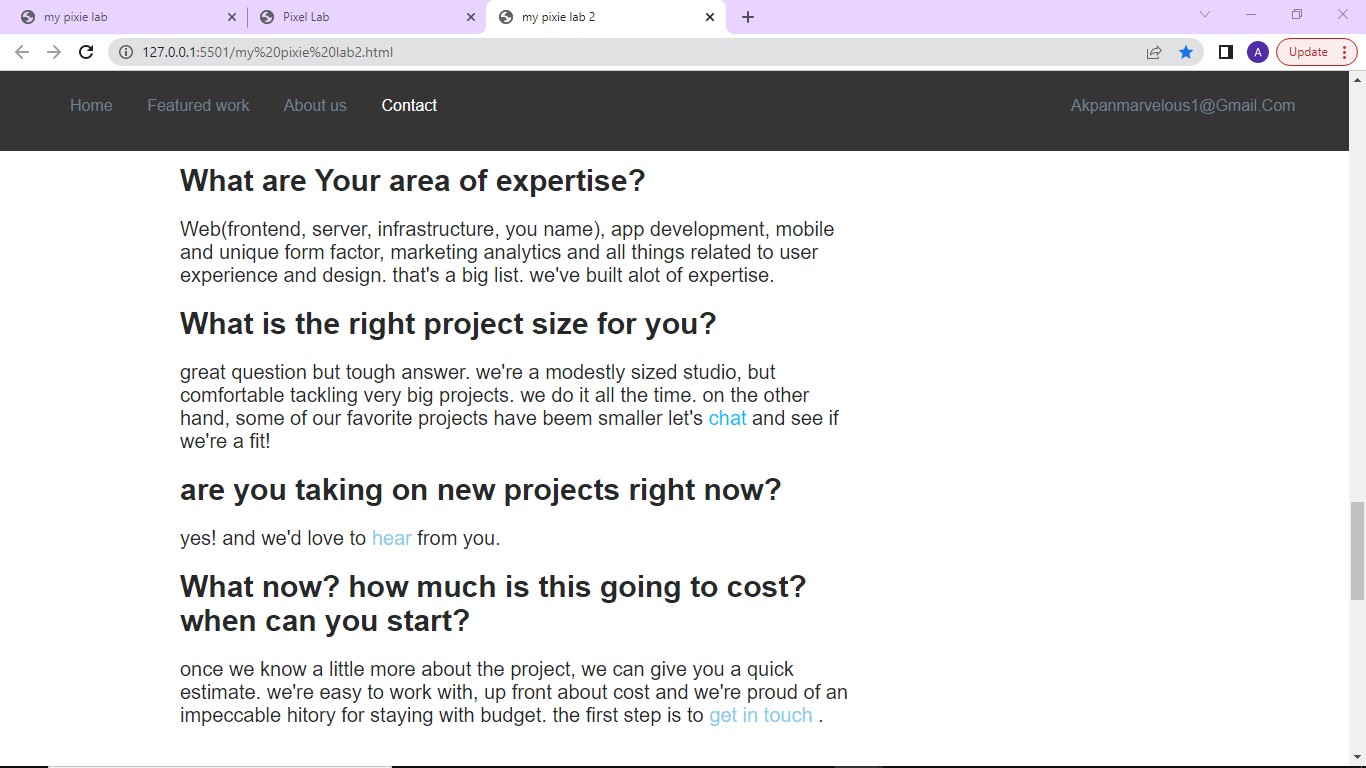
Task: Expand the tab search chevron
Action: (x=1204, y=14)
